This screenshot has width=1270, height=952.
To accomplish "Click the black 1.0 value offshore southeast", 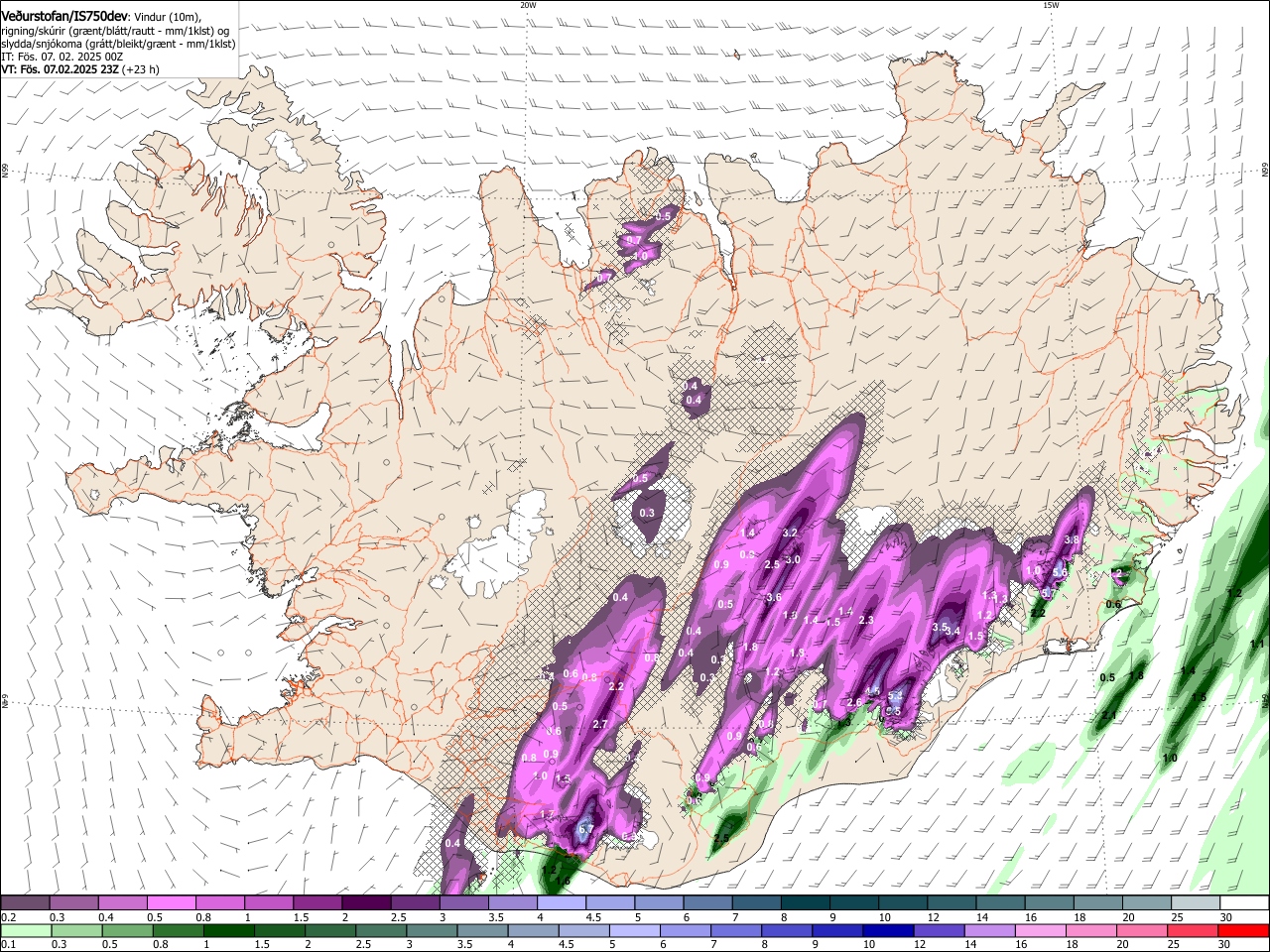I will click(x=1170, y=758).
